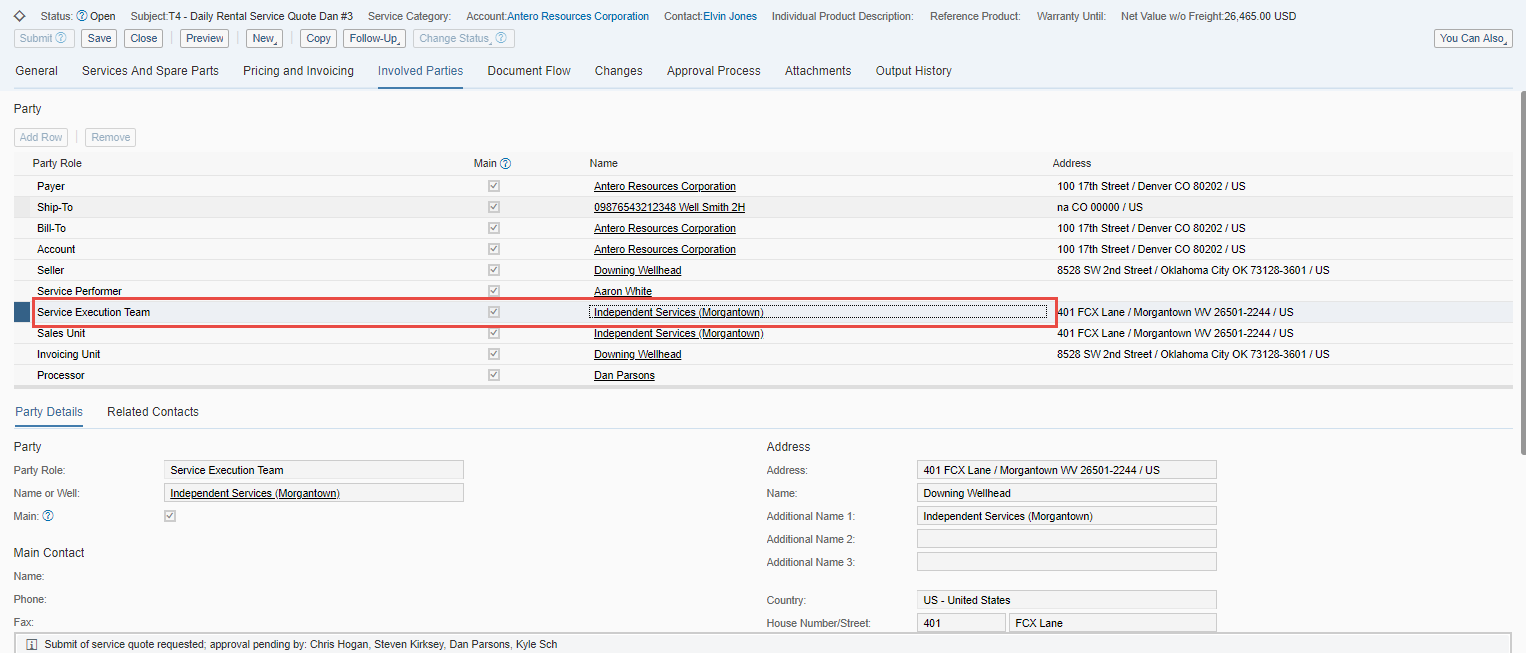
Task: Open the Services And Spare Parts tab
Action: coord(150,71)
